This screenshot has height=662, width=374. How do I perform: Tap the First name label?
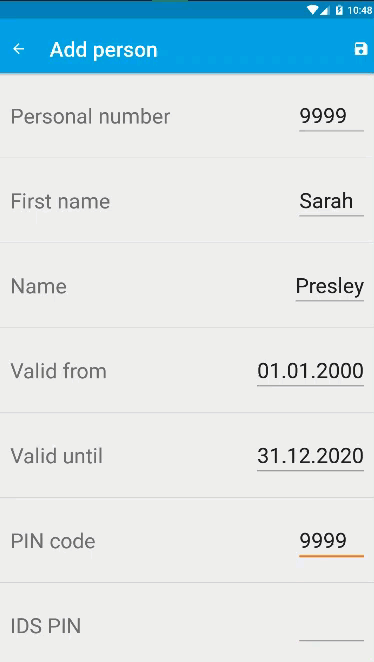(60, 201)
